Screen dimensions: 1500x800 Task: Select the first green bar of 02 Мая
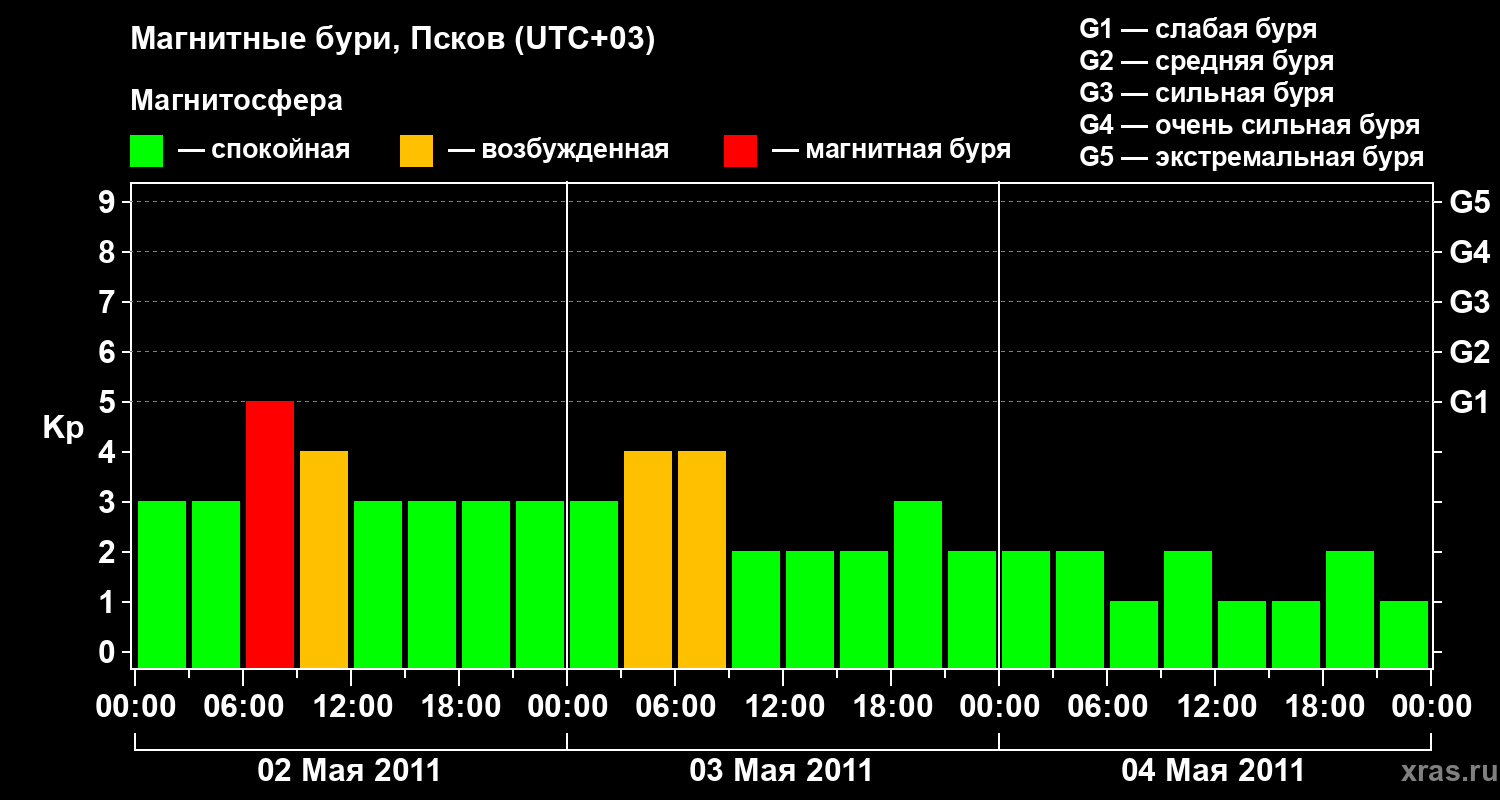[162, 585]
